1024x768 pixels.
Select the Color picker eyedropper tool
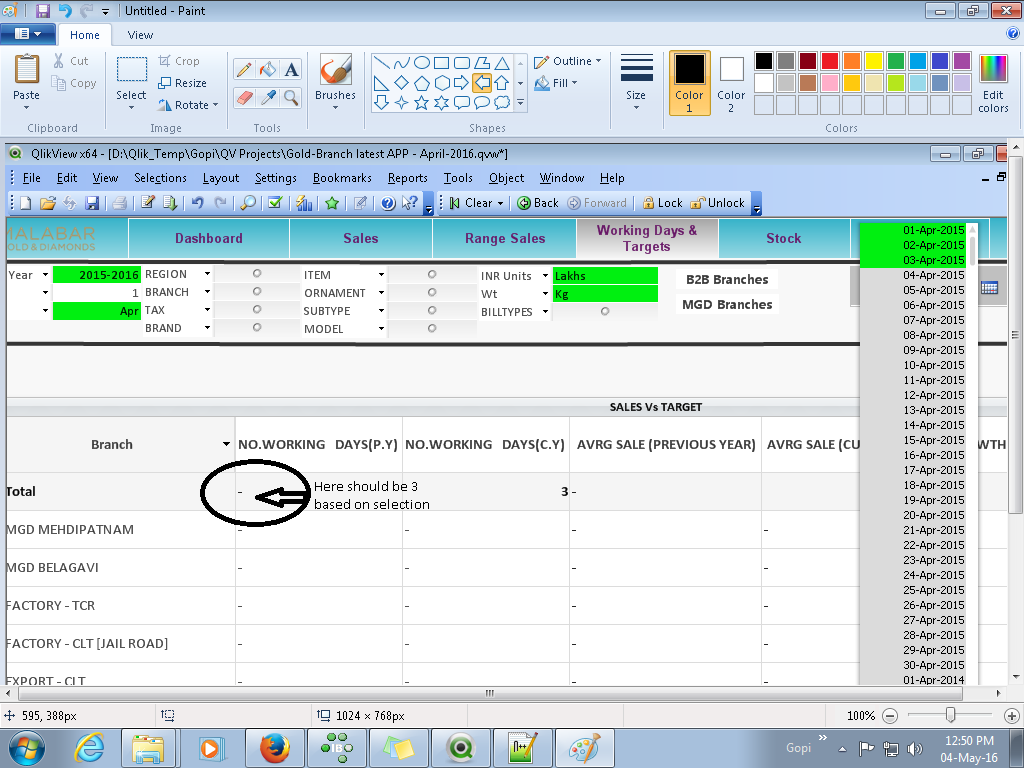click(x=268, y=97)
